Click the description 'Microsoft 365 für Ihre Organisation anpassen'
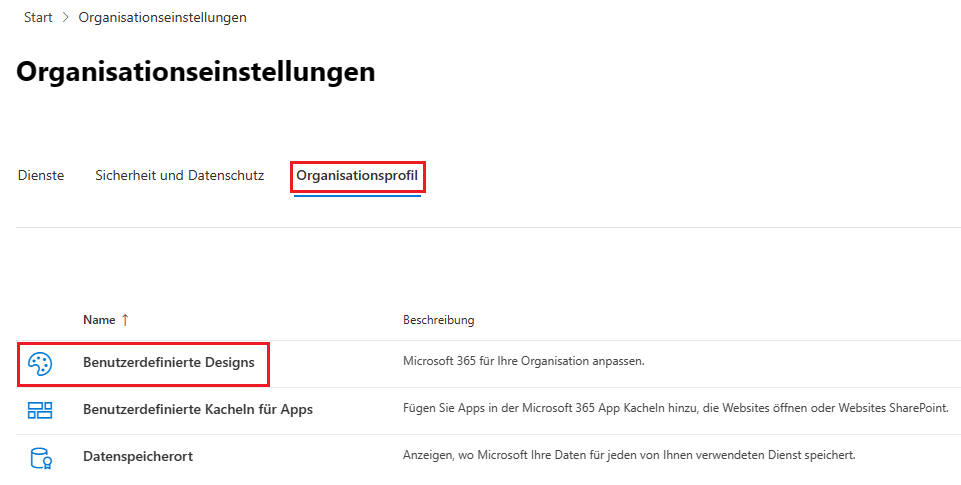Viewport: 961px width, 485px height. coord(523,361)
